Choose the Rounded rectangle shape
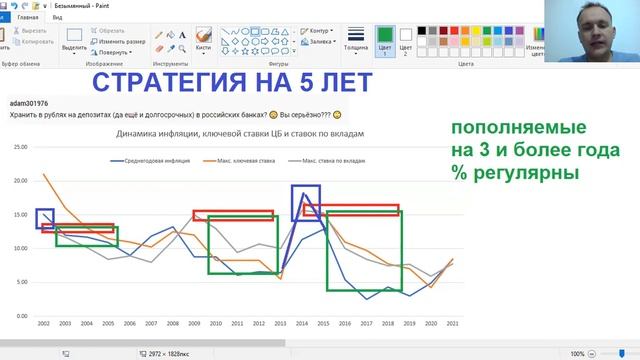Screen dimensions: 640x360 coord(265,31)
